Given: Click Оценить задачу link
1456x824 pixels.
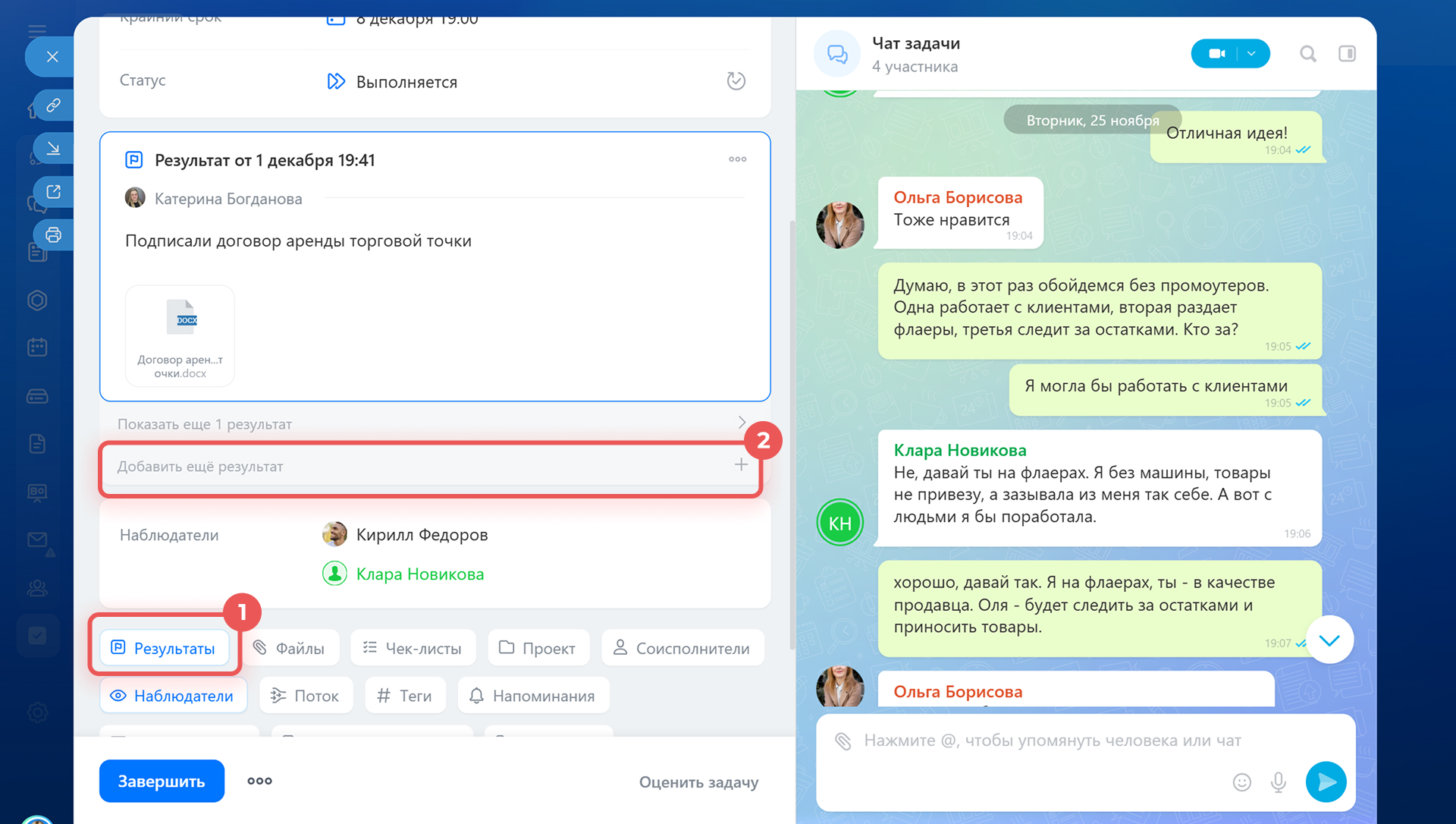Looking at the screenshot, I should pyautogui.click(x=698, y=782).
